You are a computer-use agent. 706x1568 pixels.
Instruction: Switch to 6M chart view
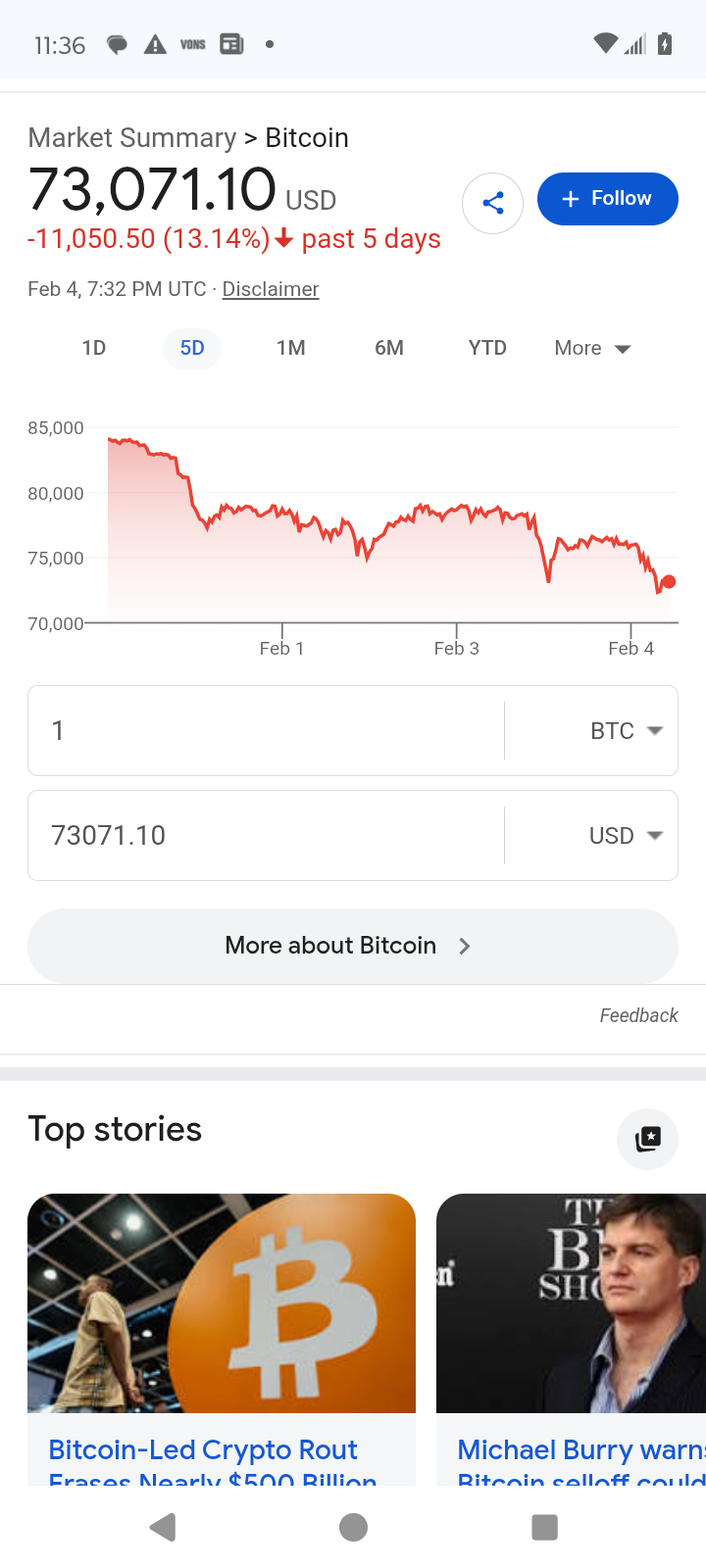pos(389,348)
